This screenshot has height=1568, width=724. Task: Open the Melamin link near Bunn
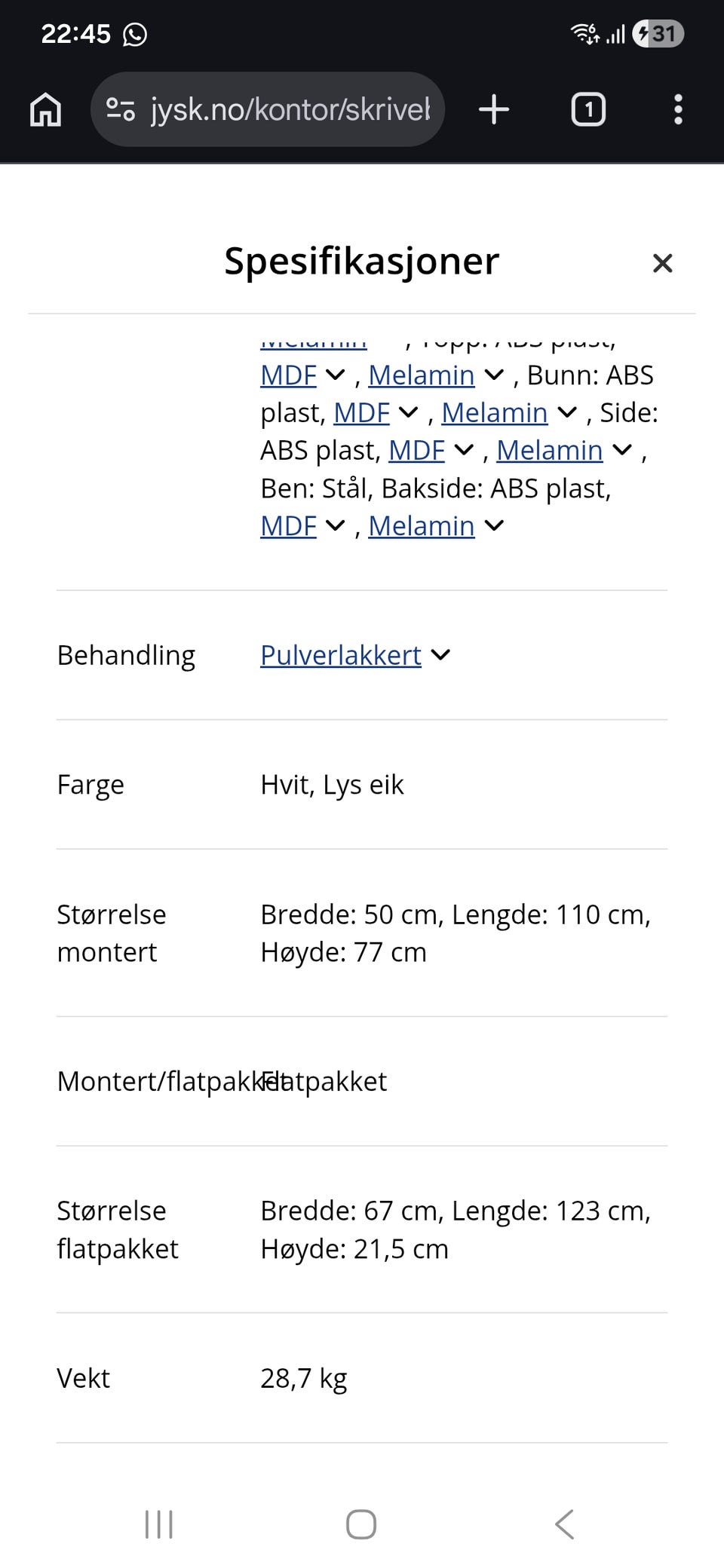click(x=495, y=412)
